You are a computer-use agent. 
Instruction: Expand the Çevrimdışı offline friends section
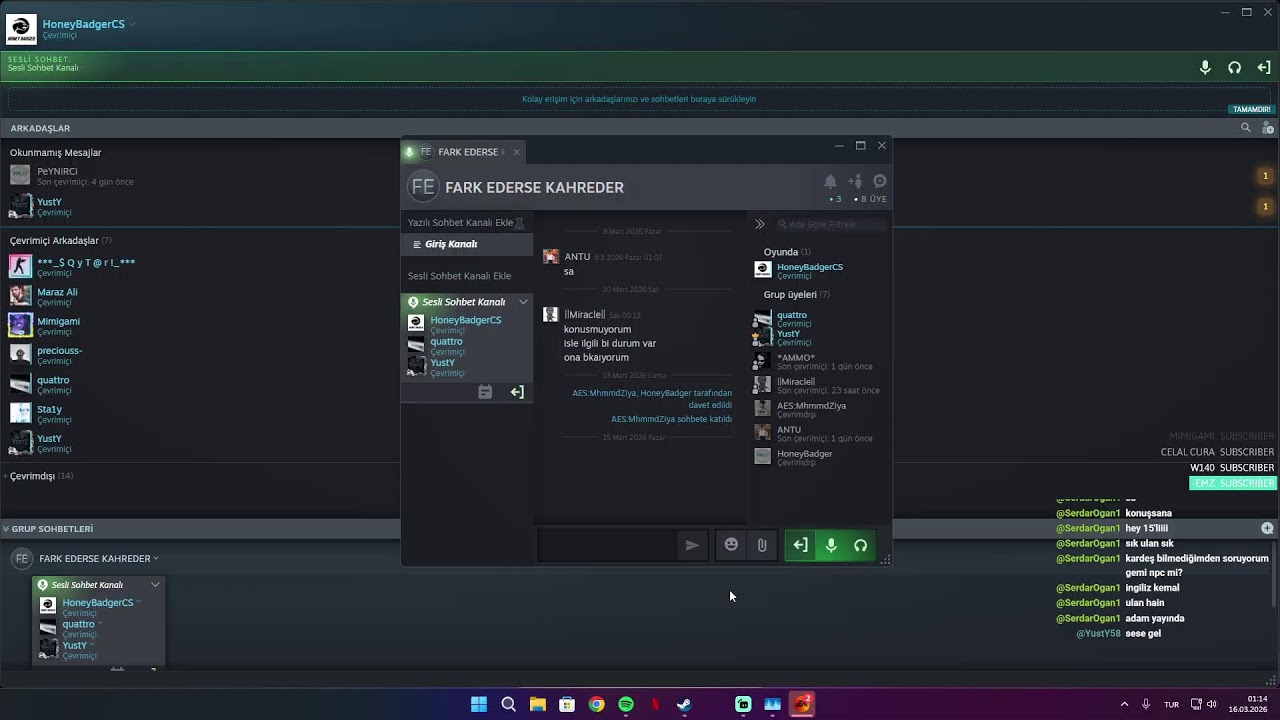[38, 476]
